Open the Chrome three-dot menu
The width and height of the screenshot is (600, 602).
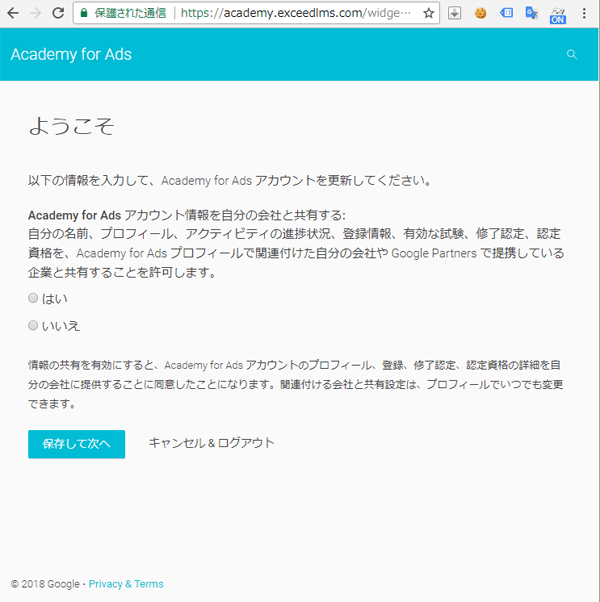click(584, 13)
